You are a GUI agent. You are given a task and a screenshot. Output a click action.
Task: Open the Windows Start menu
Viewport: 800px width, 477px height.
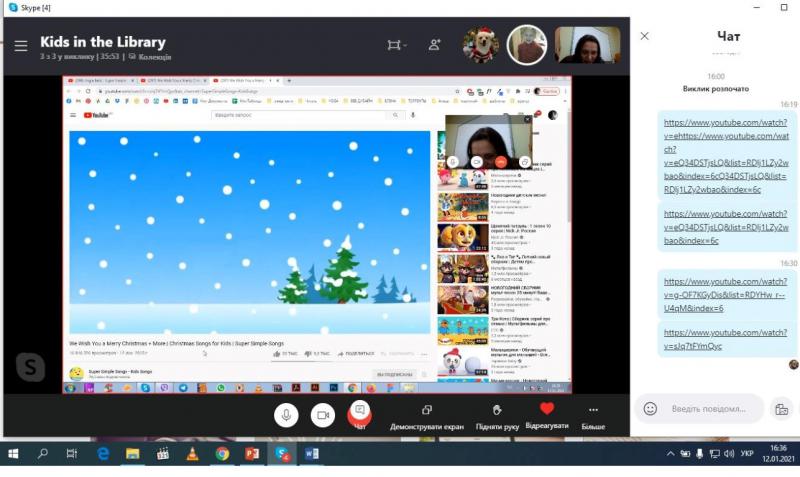13,454
